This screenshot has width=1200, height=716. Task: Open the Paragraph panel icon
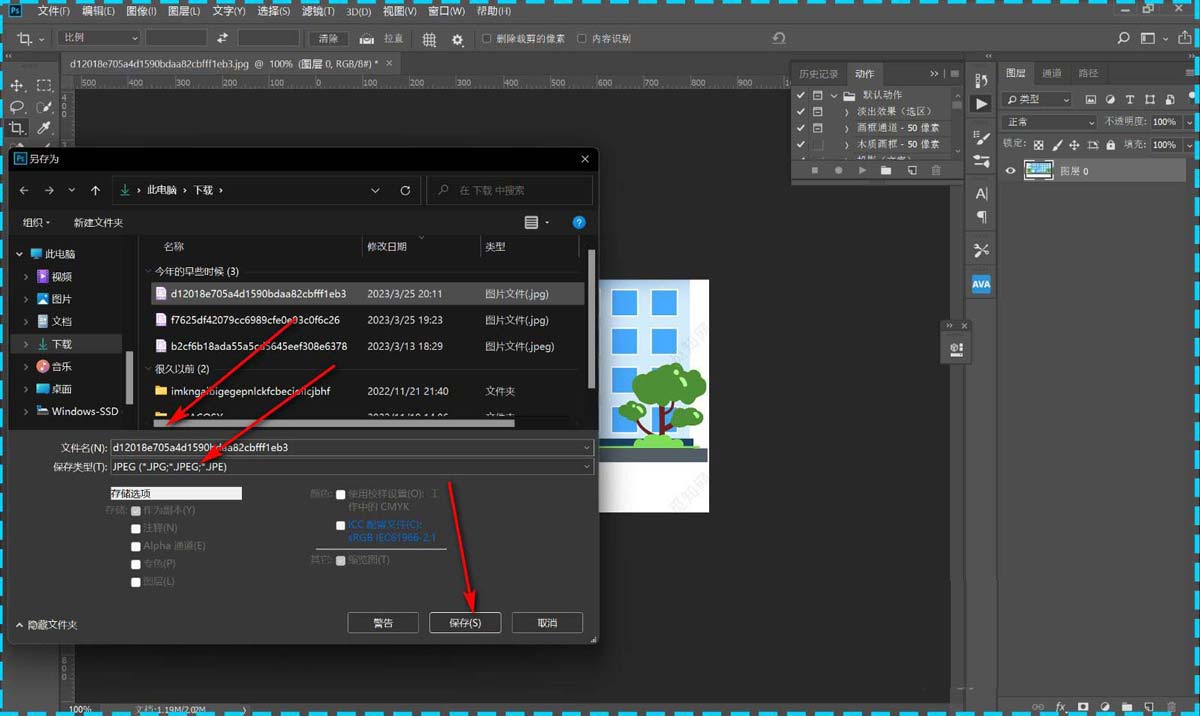tap(981, 217)
